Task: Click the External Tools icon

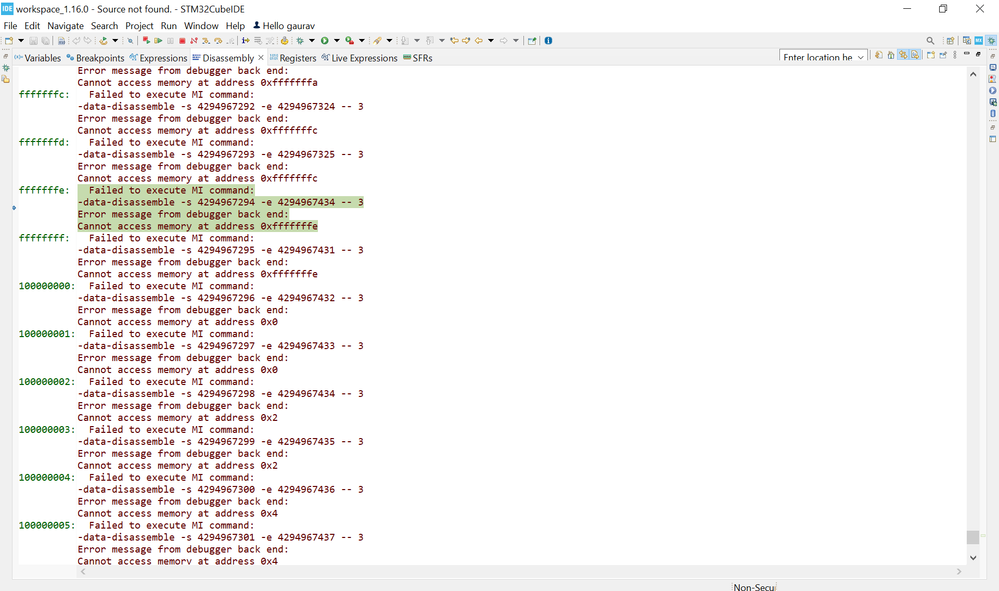Action: (x=349, y=41)
